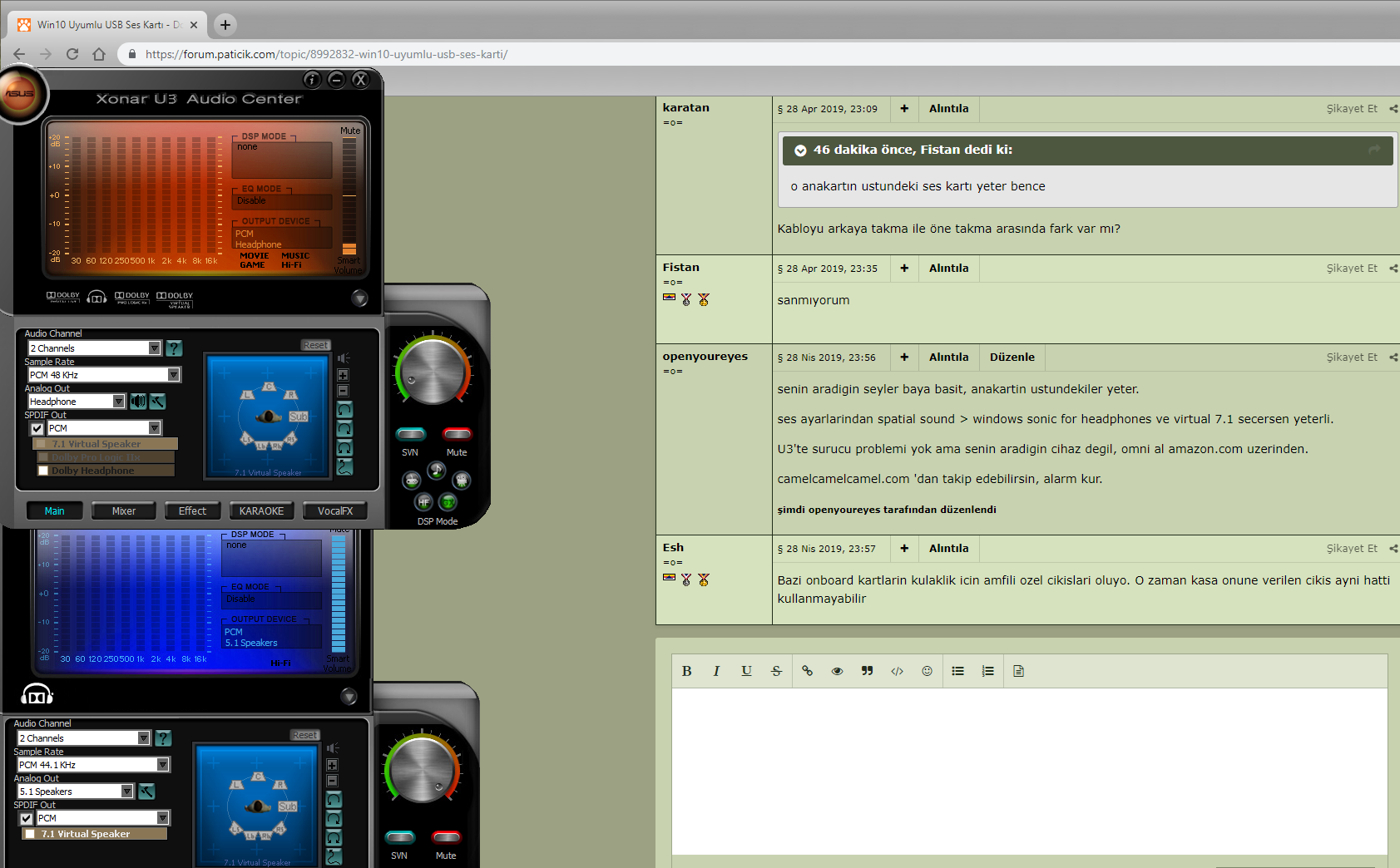Switch to the KARAOKE tab
The width and height of the screenshot is (1400, 868).
(261, 510)
